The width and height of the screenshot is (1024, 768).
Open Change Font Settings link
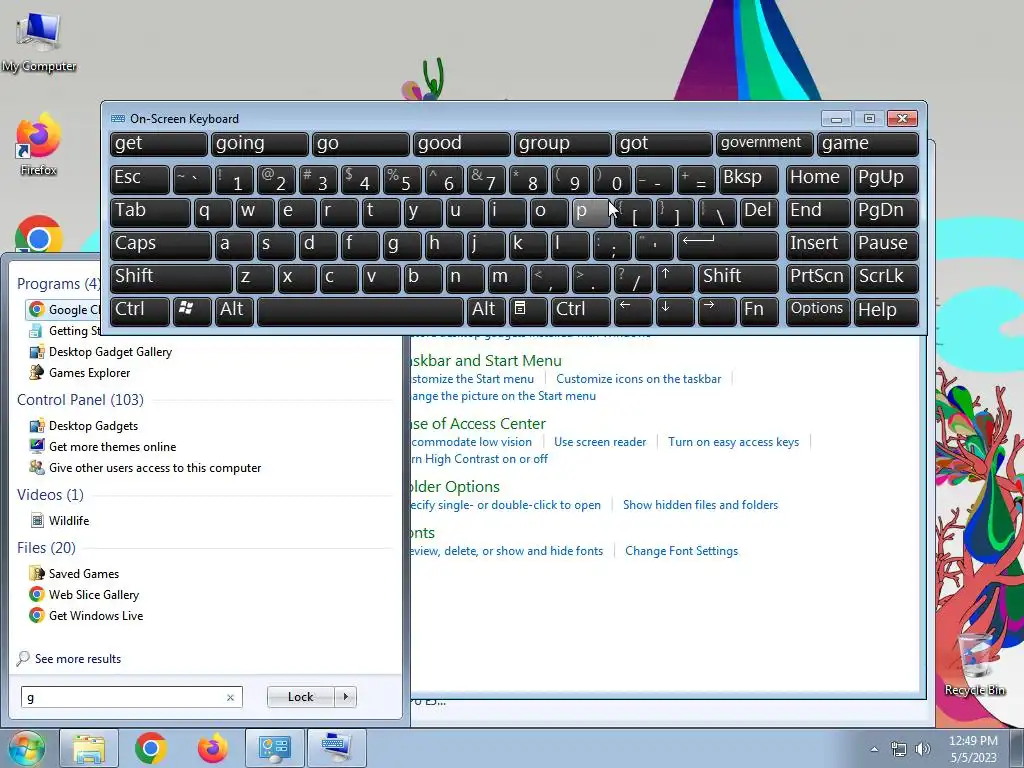coord(681,551)
